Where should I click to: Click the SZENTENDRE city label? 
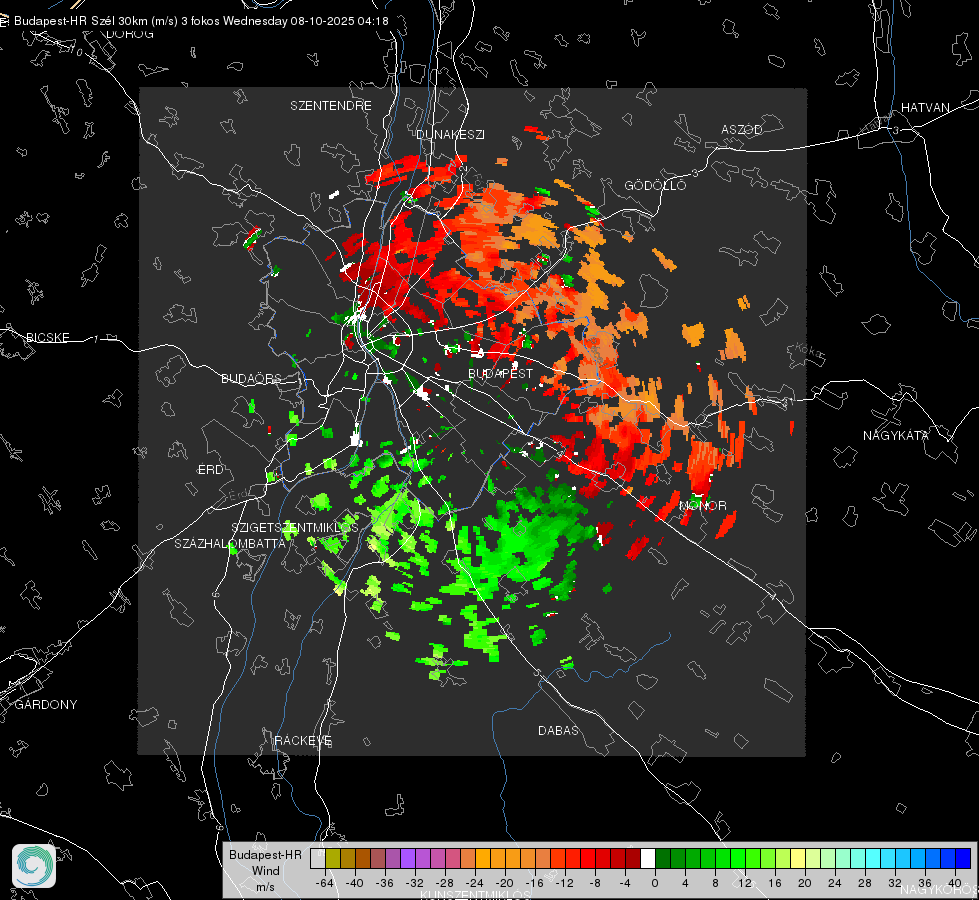click(331, 106)
